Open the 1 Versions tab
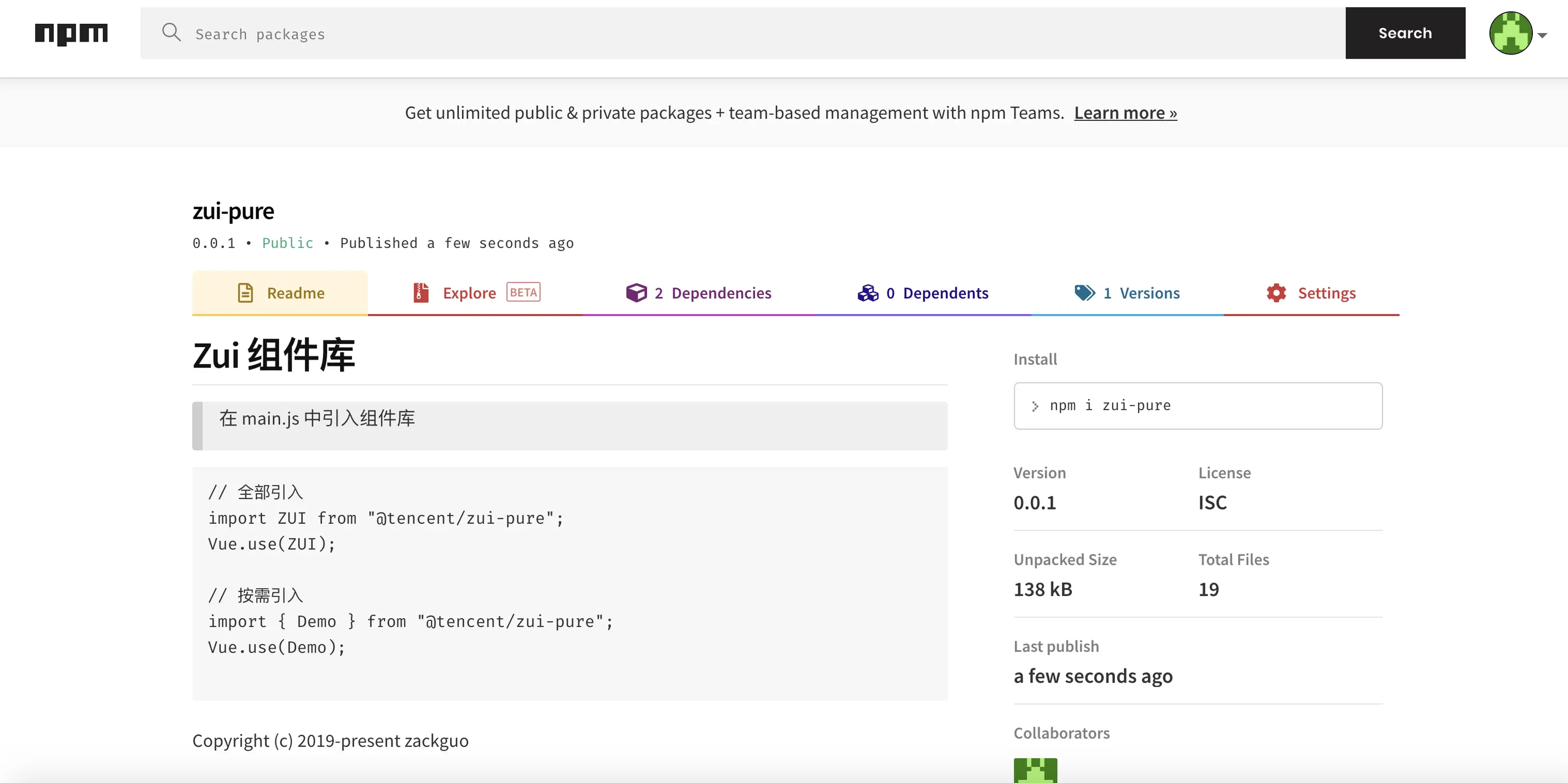 [1141, 293]
